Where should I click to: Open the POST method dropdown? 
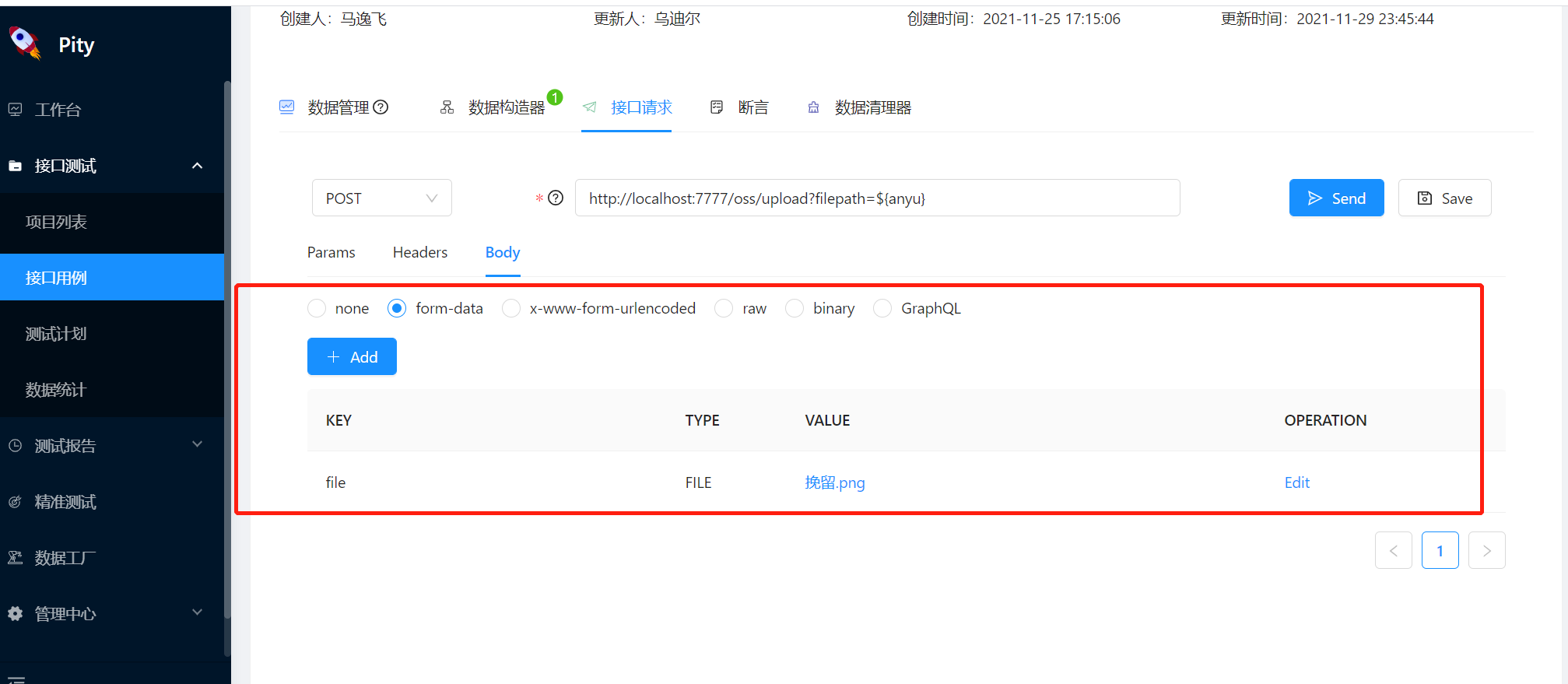(381, 198)
